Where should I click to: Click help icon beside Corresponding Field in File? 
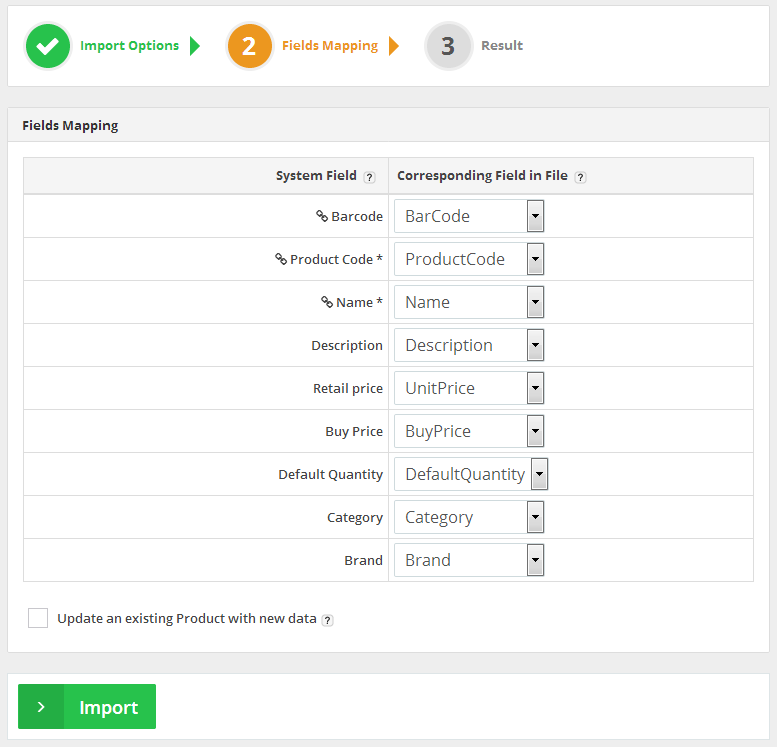(580, 177)
